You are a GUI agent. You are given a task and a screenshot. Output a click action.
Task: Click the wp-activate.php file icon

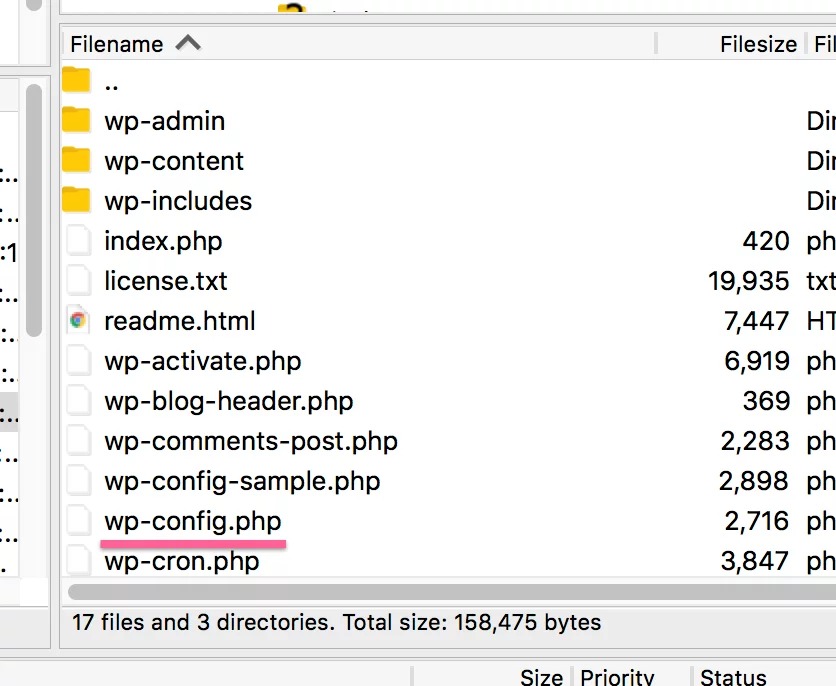pos(79,360)
